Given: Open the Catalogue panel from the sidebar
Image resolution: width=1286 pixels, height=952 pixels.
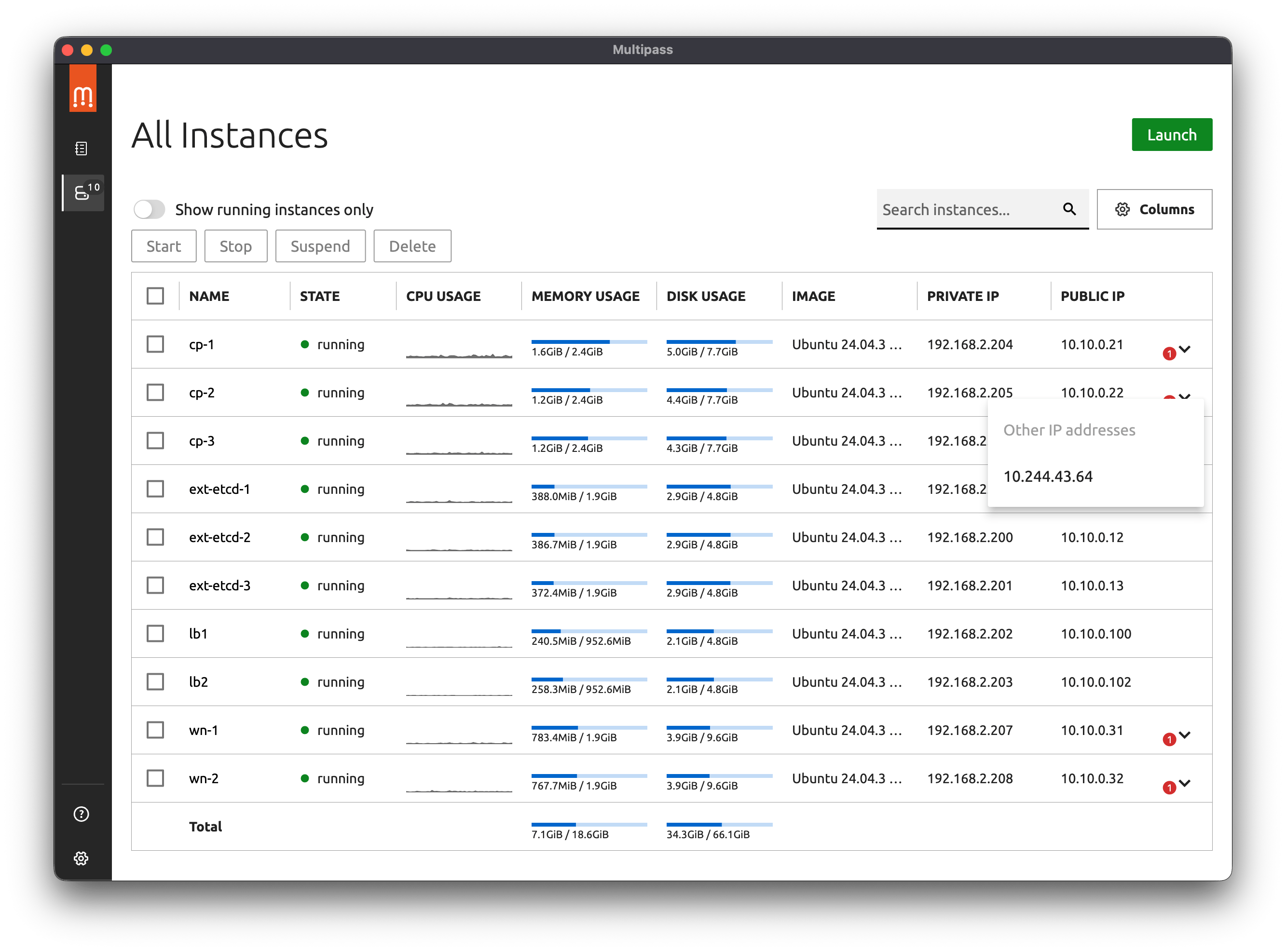Looking at the screenshot, I should [x=81, y=148].
